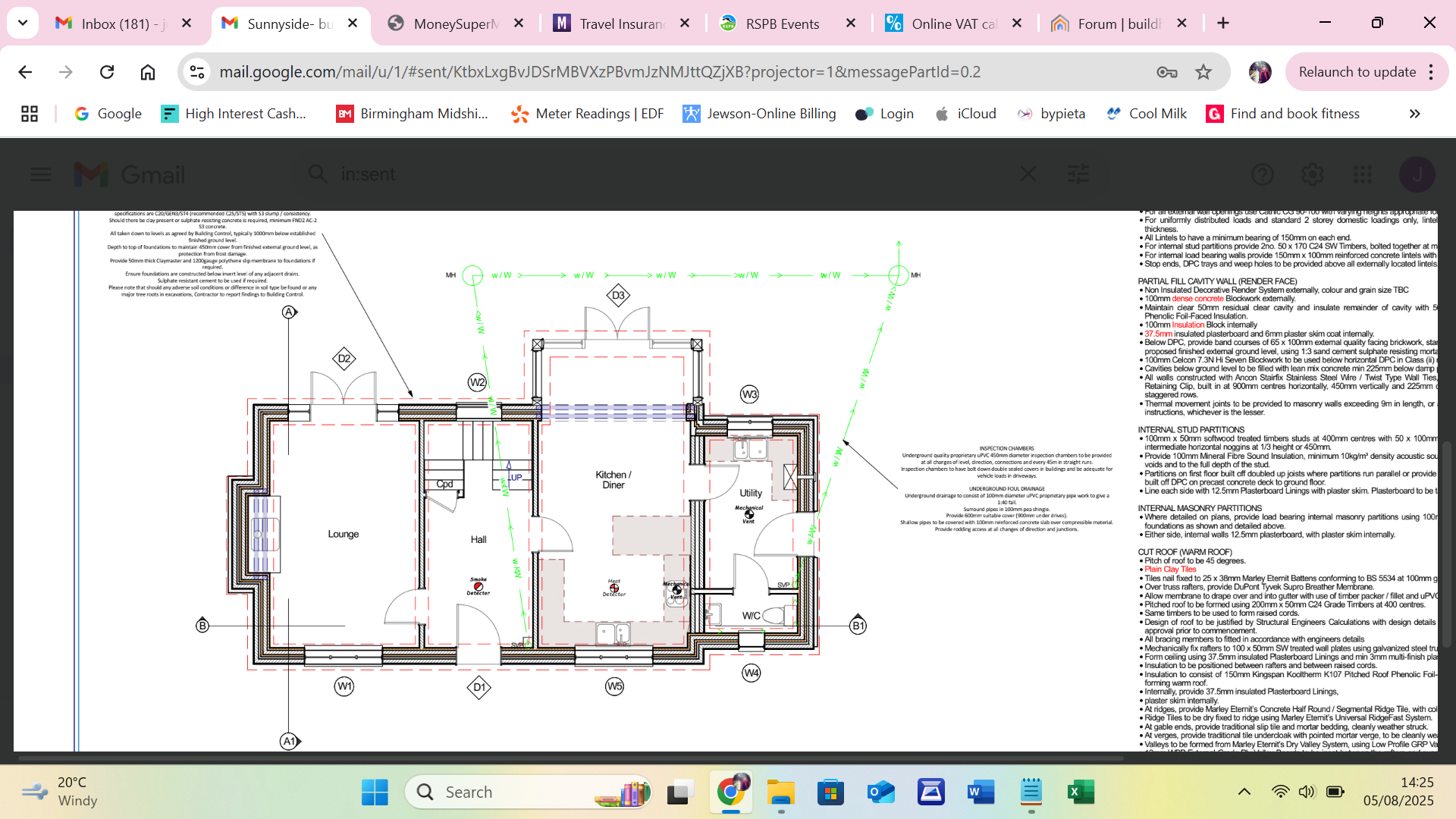Open Word from the taskbar
Screen dimensions: 1456x819
pyautogui.click(x=981, y=792)
